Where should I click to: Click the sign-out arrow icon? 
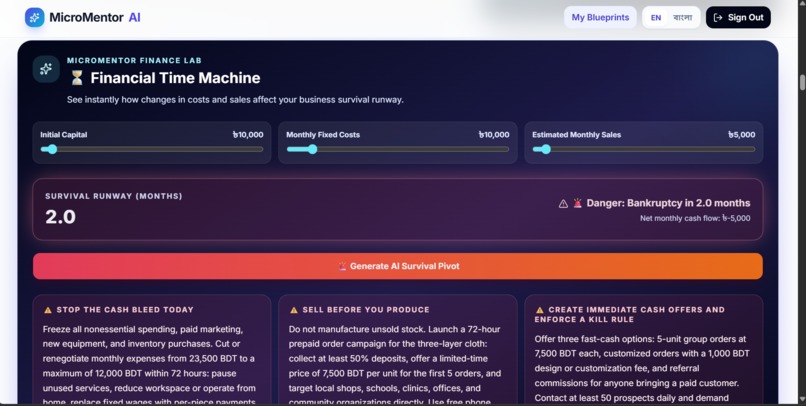pyautogui.click(x=718, y=17)
